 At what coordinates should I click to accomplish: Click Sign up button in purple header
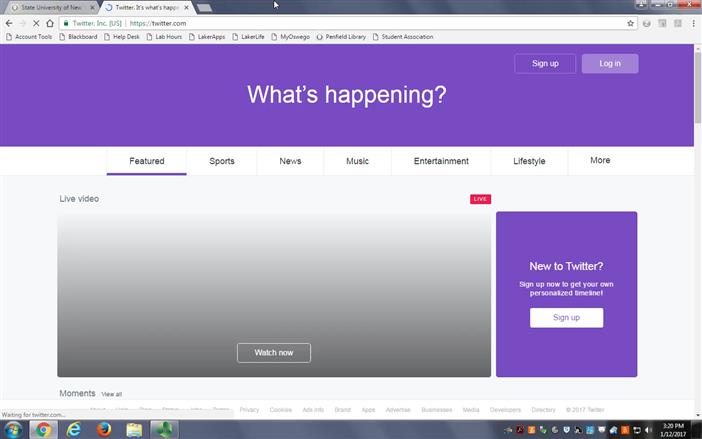pos(545,64)
